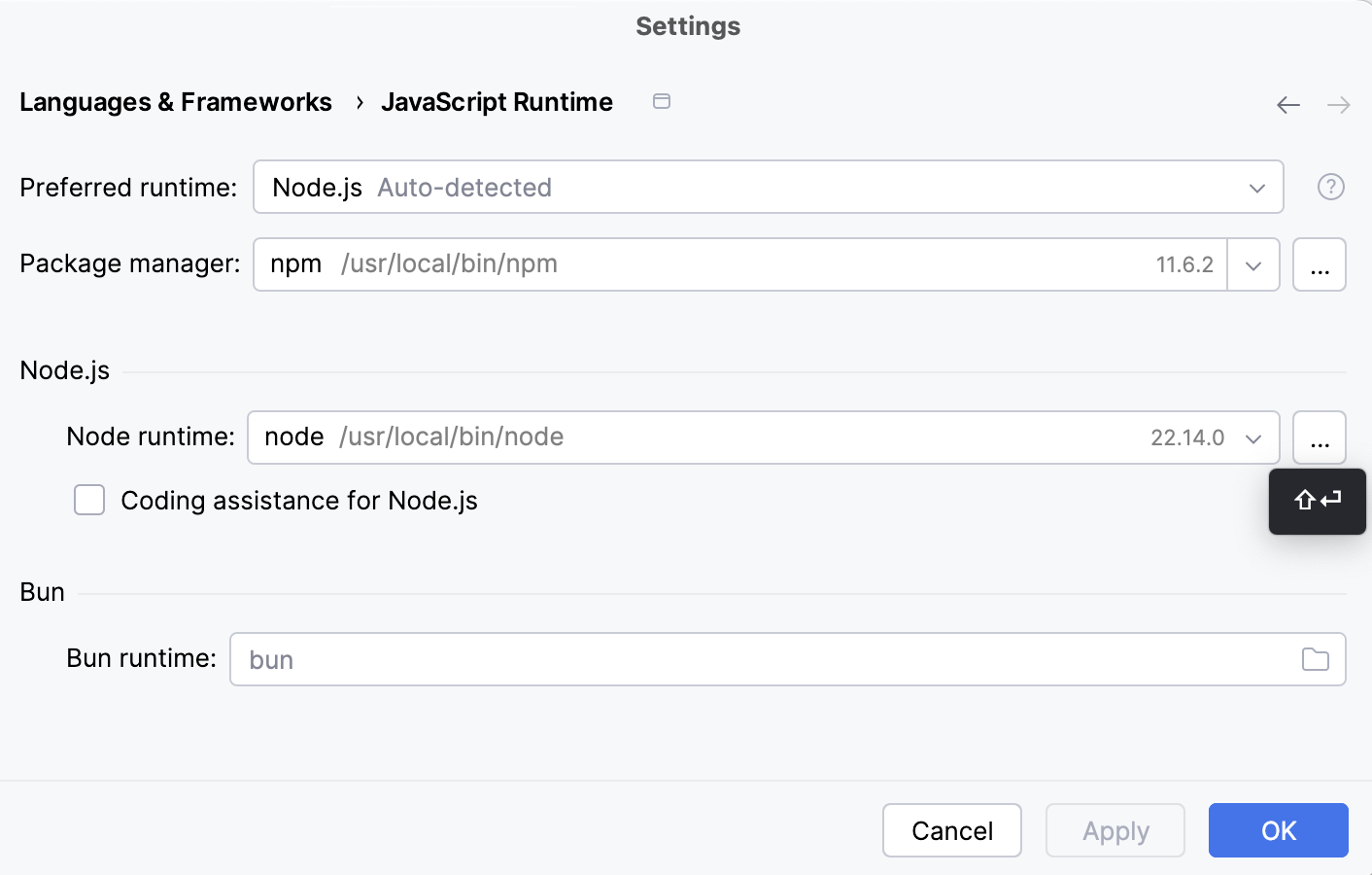
Task: Confirm settings with OK
Action: click(x=1278, y=830)
